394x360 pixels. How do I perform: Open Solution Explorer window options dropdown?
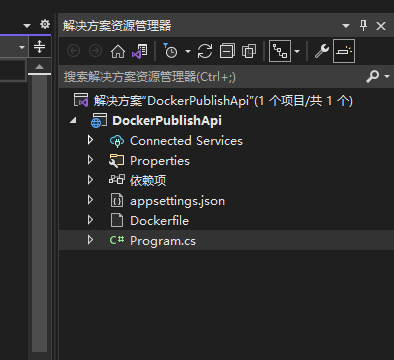click(346, 26)
